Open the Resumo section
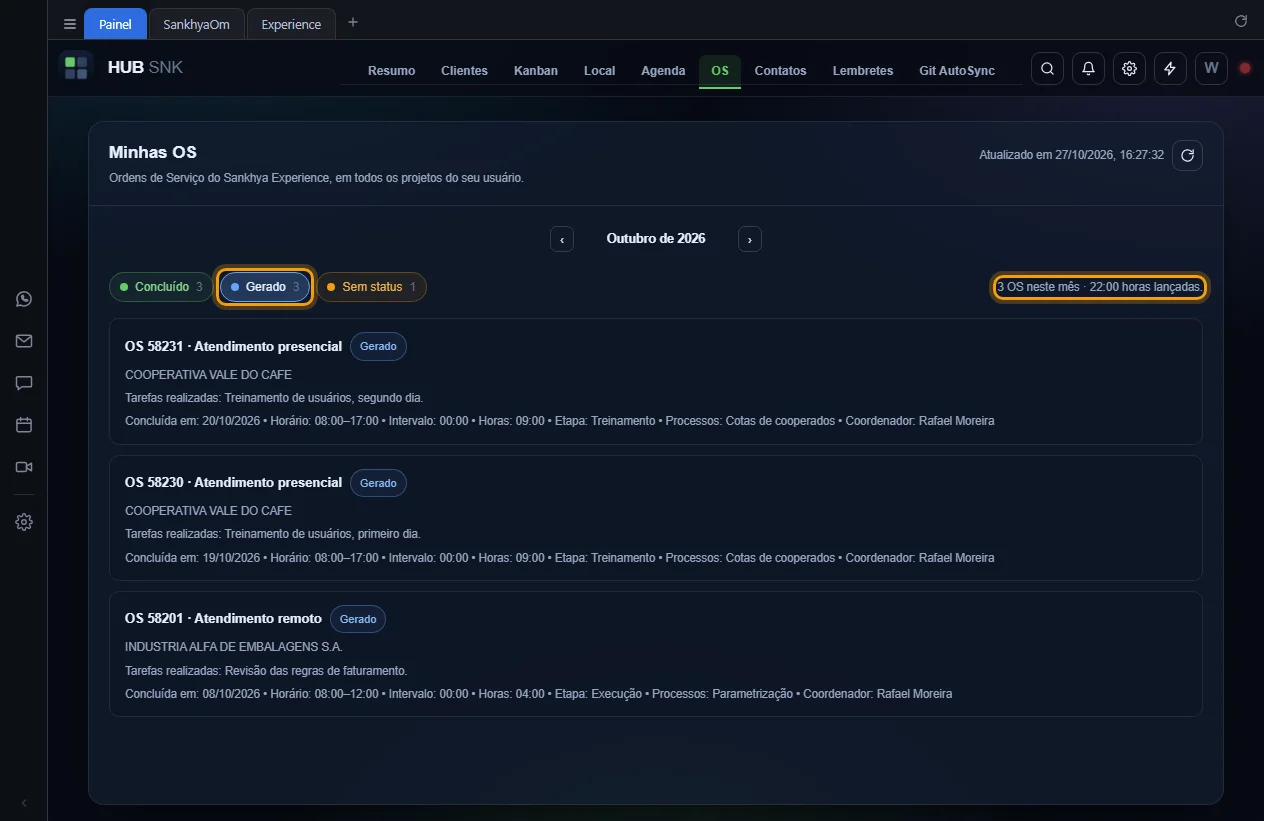The image size is (1264, 821). tap(392, 71)
